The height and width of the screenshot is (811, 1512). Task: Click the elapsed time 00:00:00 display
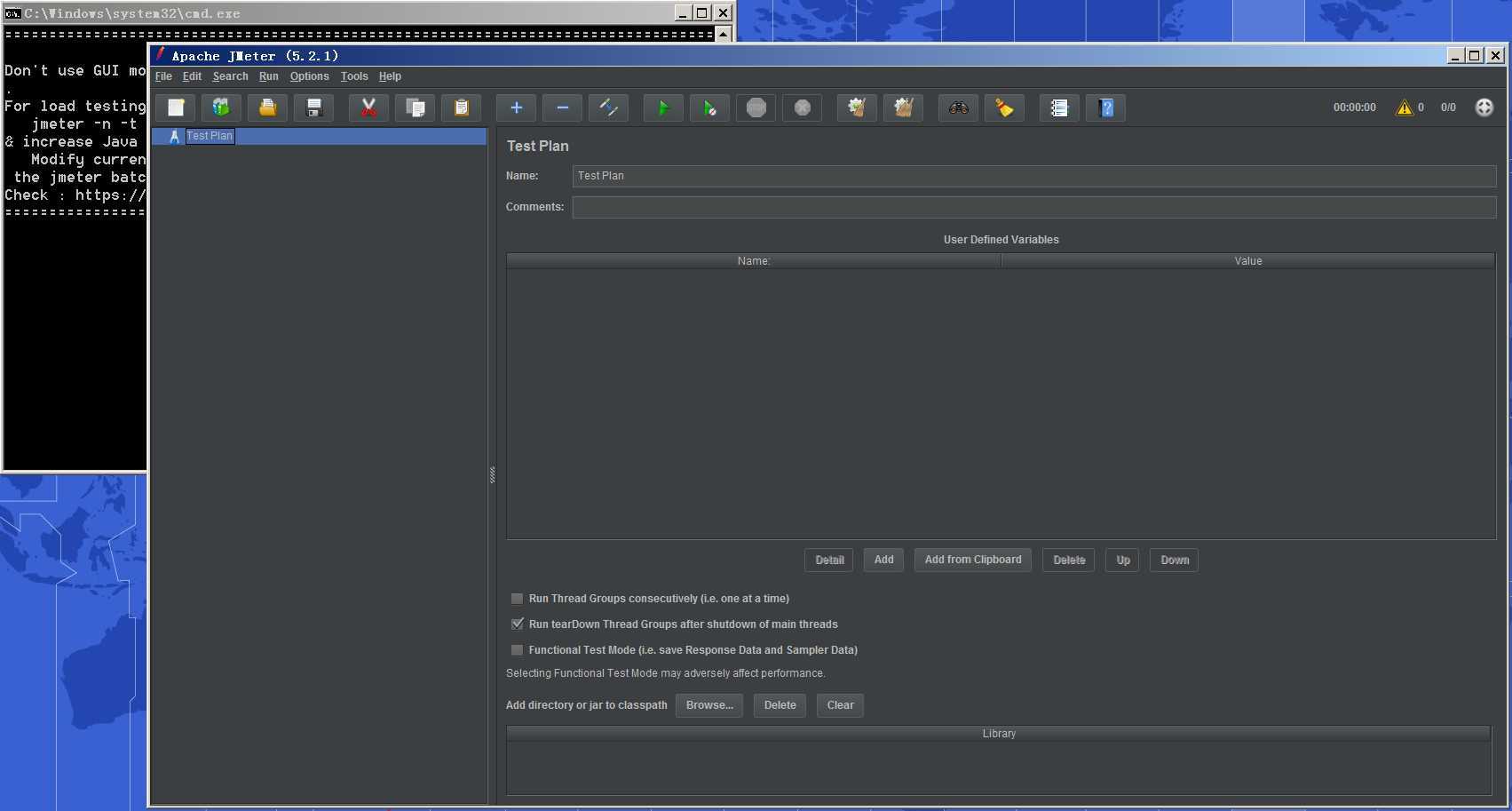tap(1354, 107)
